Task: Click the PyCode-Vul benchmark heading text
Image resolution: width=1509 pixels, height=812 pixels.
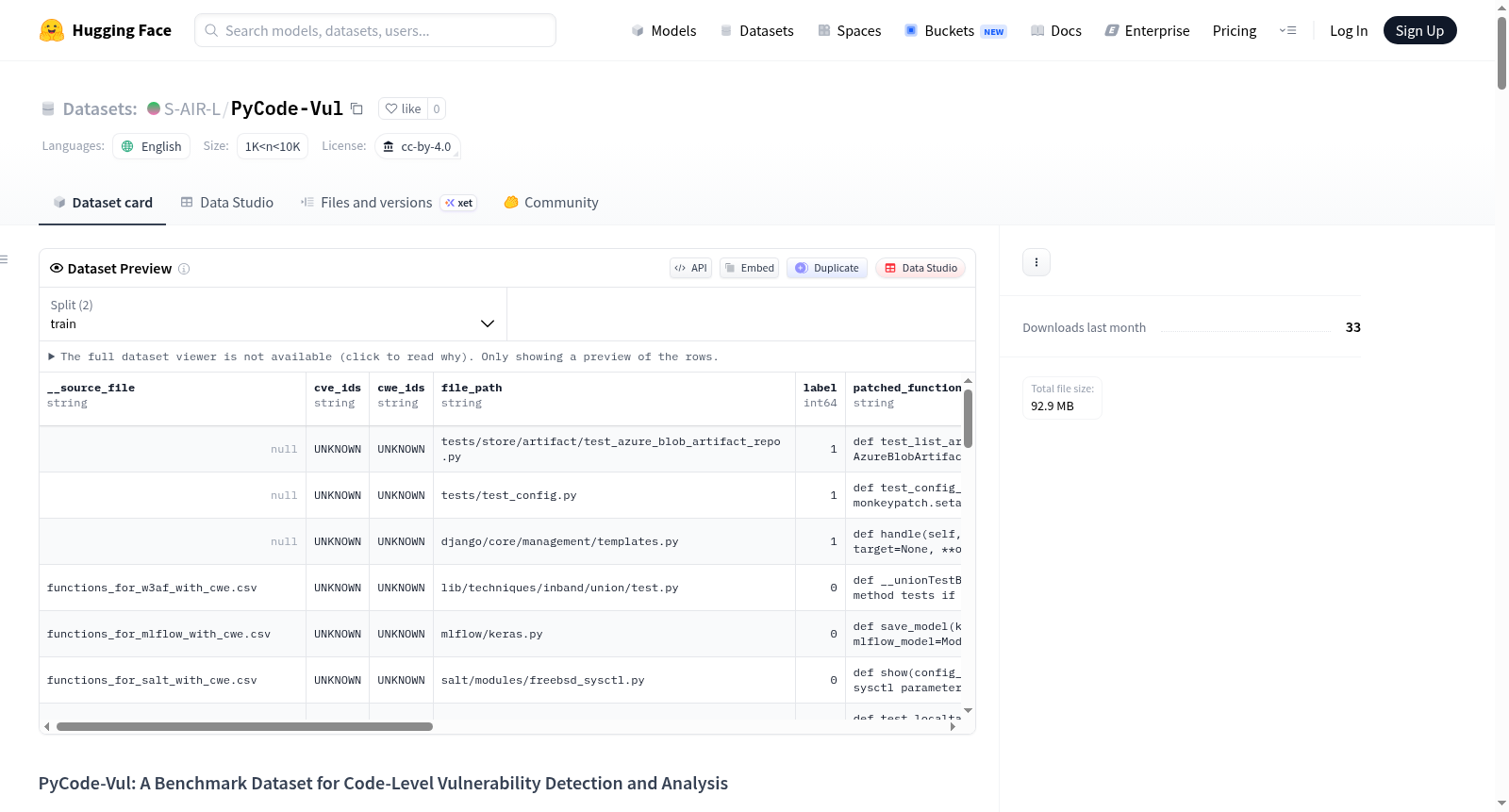Action: (x=383, y=783)
